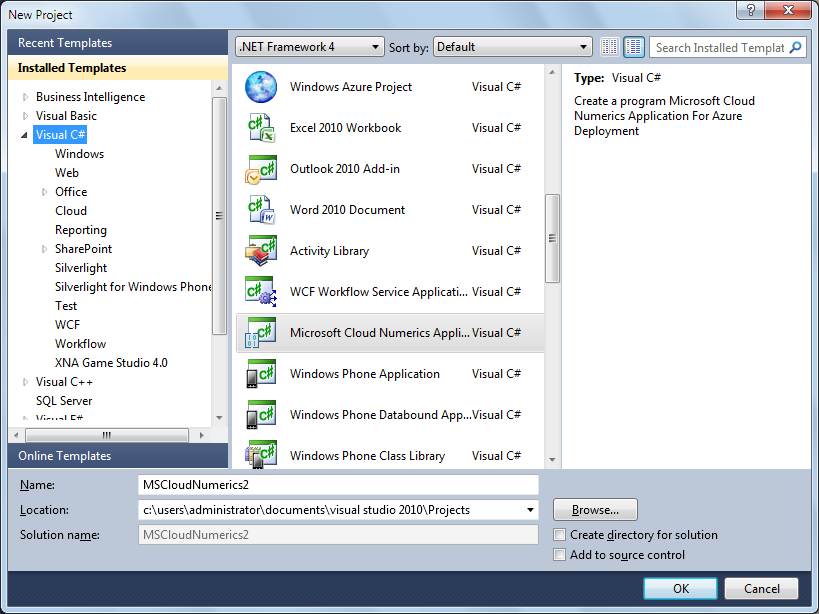Switch to medium icons list view
Screen dimensions: 819x614
tap(634, 47)
